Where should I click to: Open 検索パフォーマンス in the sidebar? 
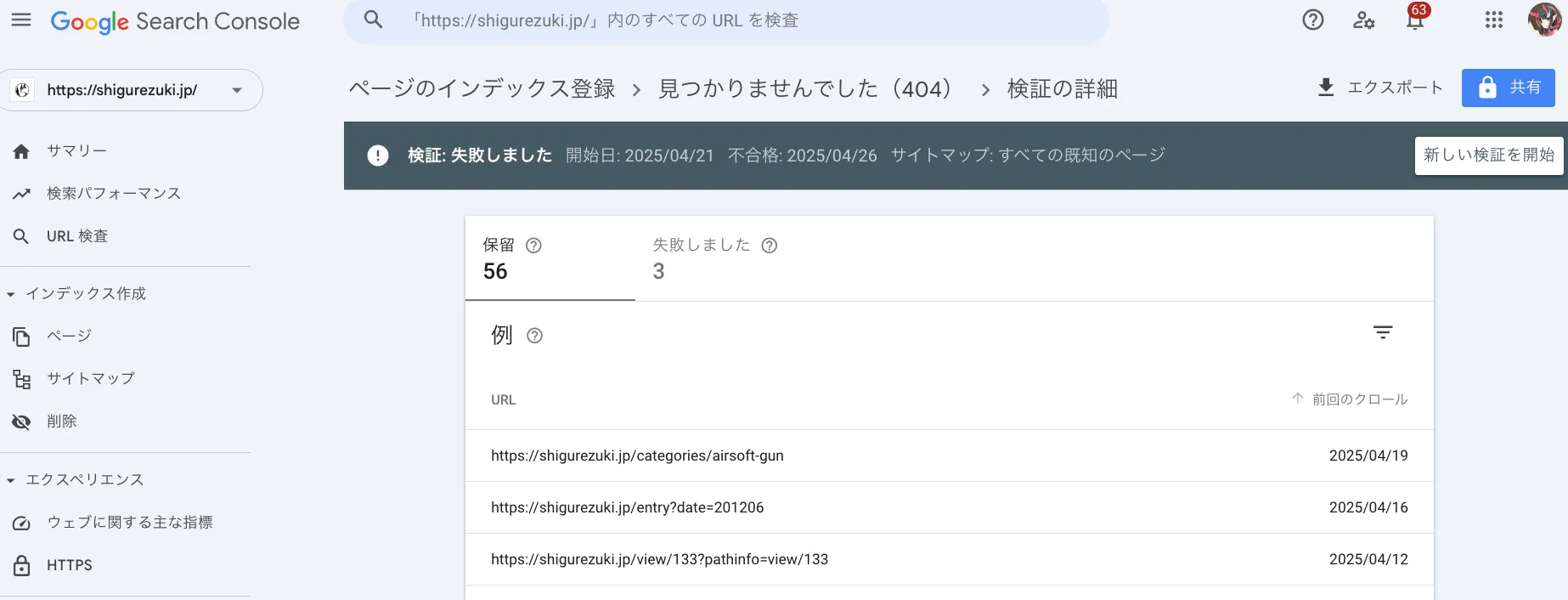113,194
